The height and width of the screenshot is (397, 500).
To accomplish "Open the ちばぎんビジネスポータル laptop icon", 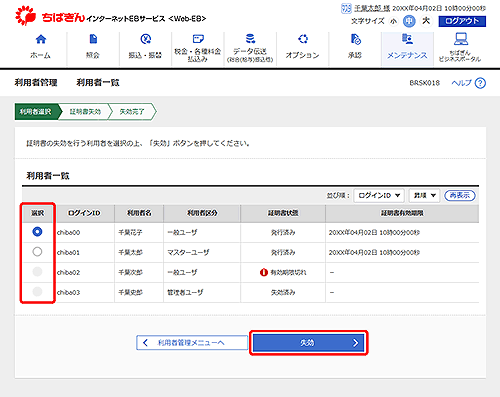I will [461, 39].
